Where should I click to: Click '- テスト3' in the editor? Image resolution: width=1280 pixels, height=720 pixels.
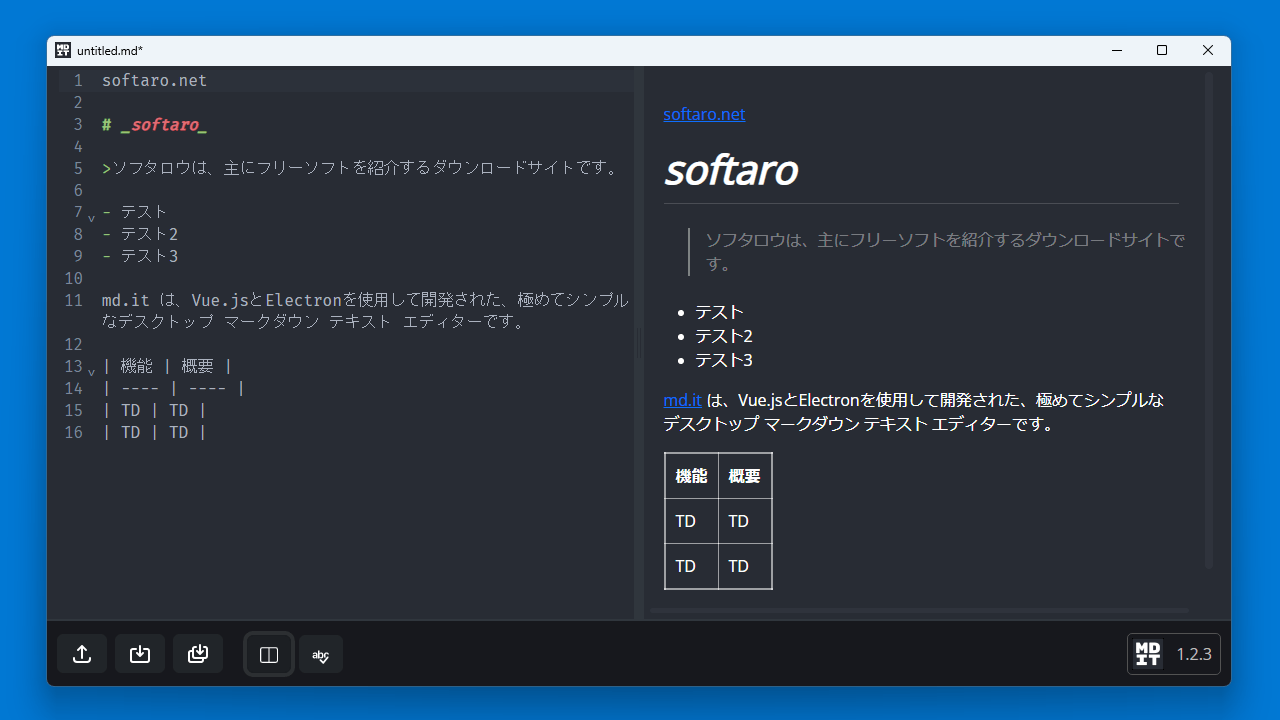tap(140, 256)
